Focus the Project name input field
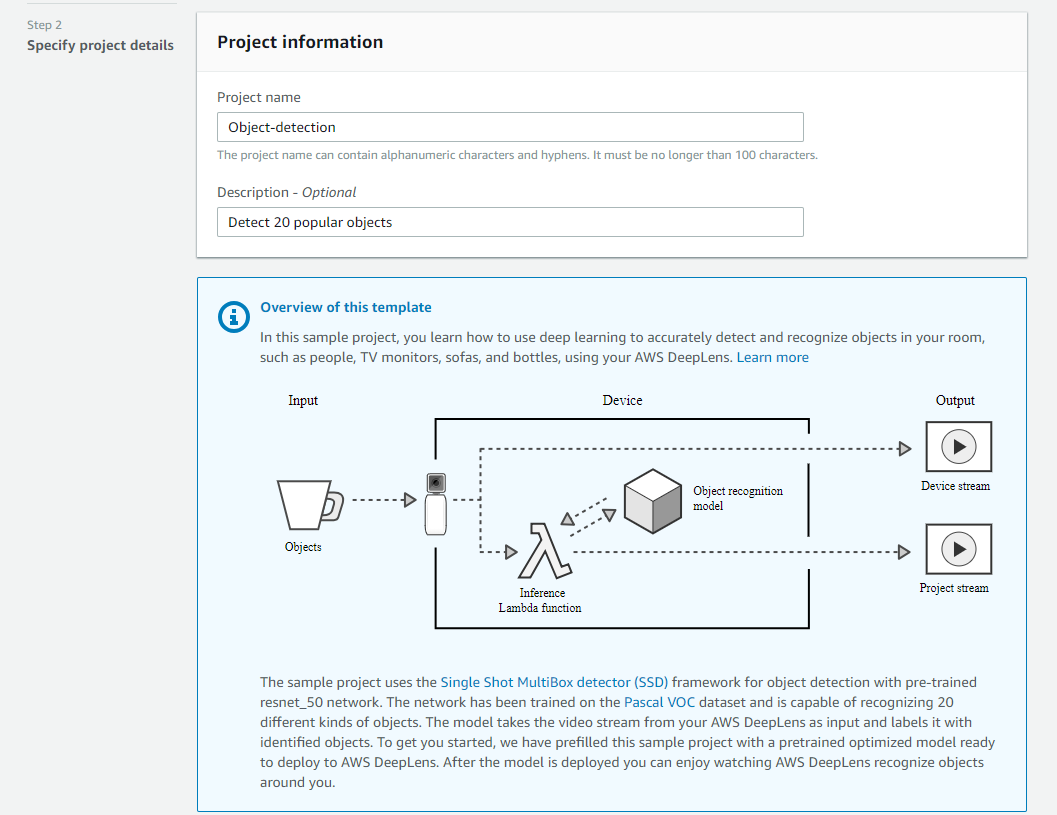The width and height of the screenshot is (1057, 815). click(x=510, y=127)
